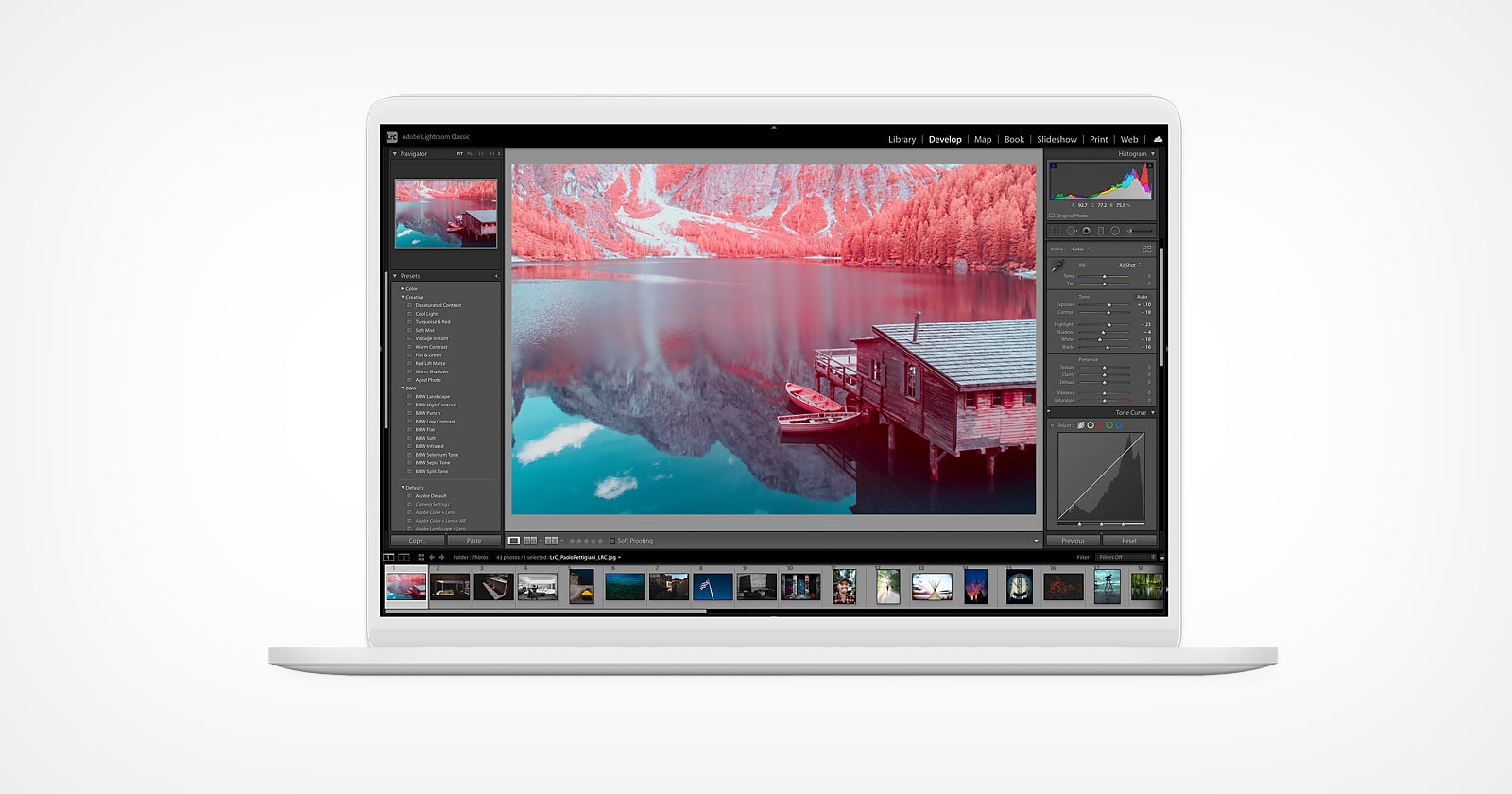The image size is (1512, 794).
Task: Select the white point curve channel
Action: [x=1091, y=425]
